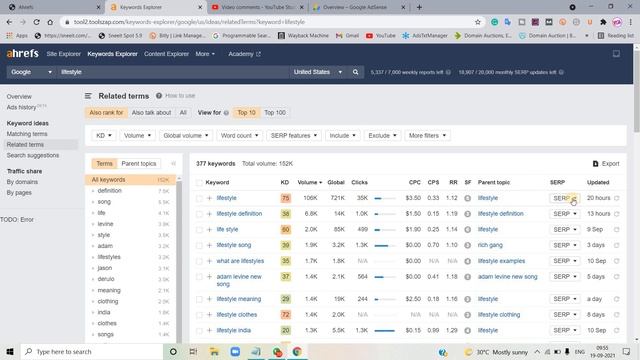Click the Export file icon
The width and height of the screenshot is (640, 360).
(x=596, y=164)
